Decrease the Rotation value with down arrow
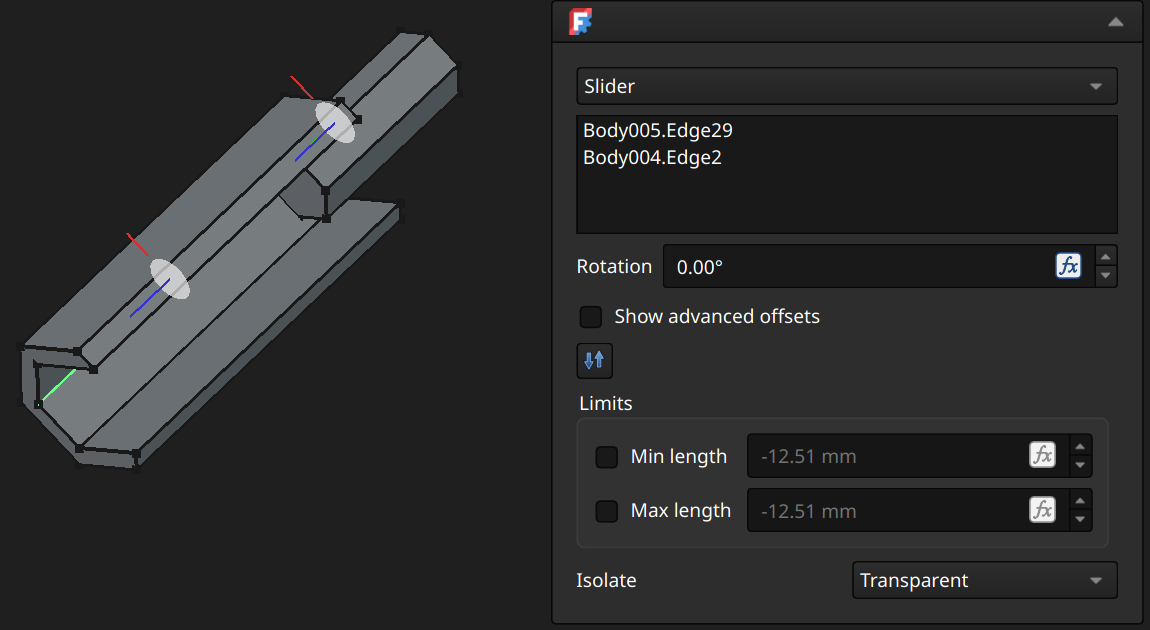Screen dimensions: 1150x630 tap(1105, 276)
